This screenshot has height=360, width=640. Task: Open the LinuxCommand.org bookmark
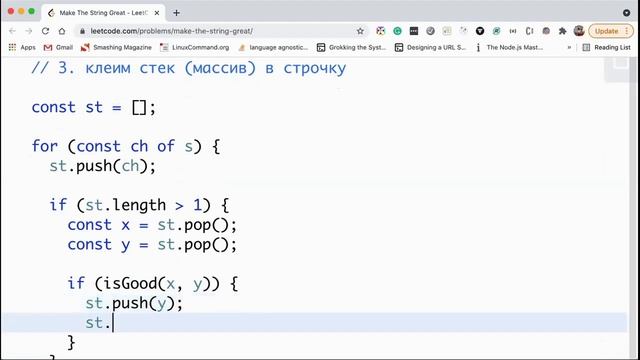coord(195,47)
